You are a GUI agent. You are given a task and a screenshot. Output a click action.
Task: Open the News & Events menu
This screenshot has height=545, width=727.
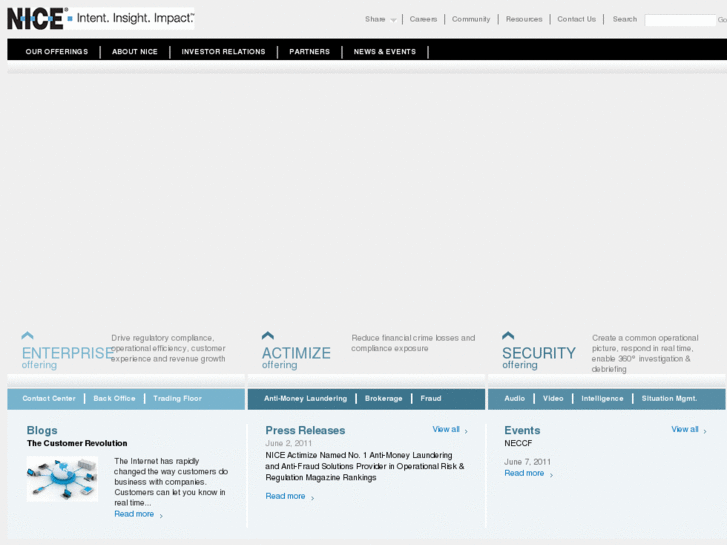pyautogui.click(x=384, y=51)
